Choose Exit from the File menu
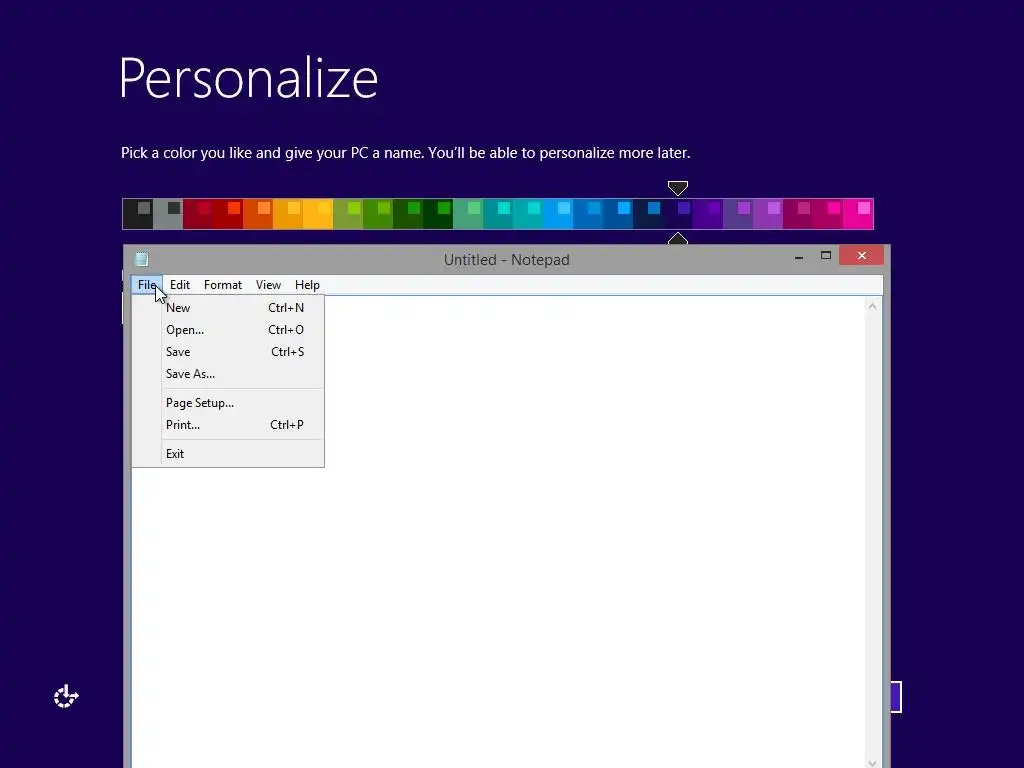Viewport: 1024px width, 768px height. pyautogui.click(x=228, y=454)
